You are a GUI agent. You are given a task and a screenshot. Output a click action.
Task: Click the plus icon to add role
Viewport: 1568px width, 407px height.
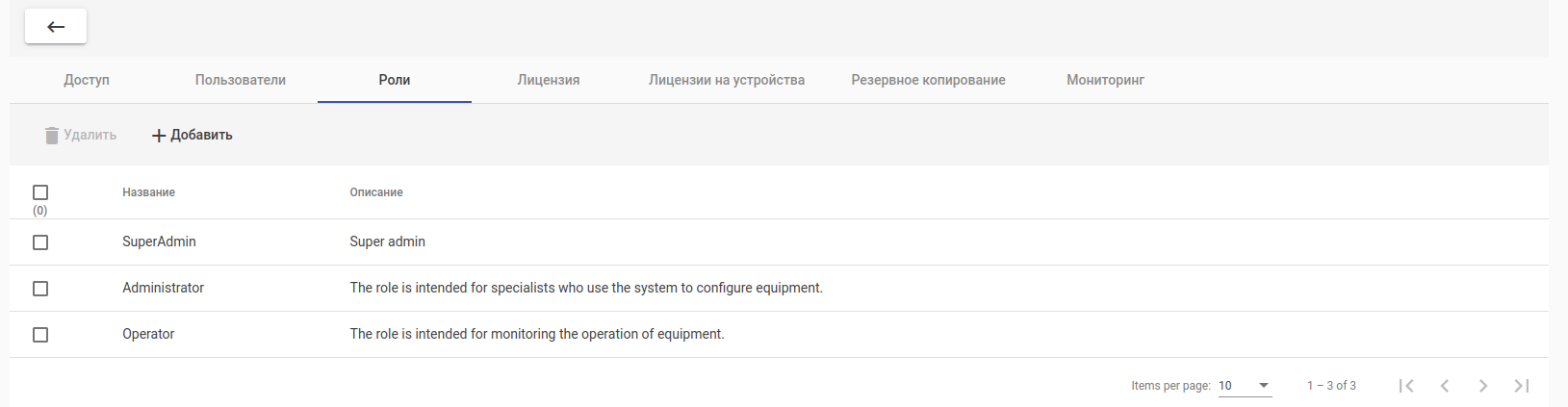click(159, 136)
